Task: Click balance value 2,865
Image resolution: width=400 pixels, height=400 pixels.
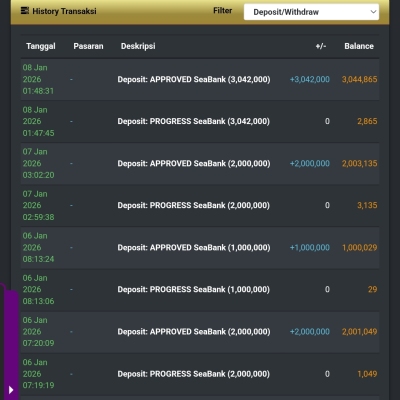Action: [x=367, y=121]
